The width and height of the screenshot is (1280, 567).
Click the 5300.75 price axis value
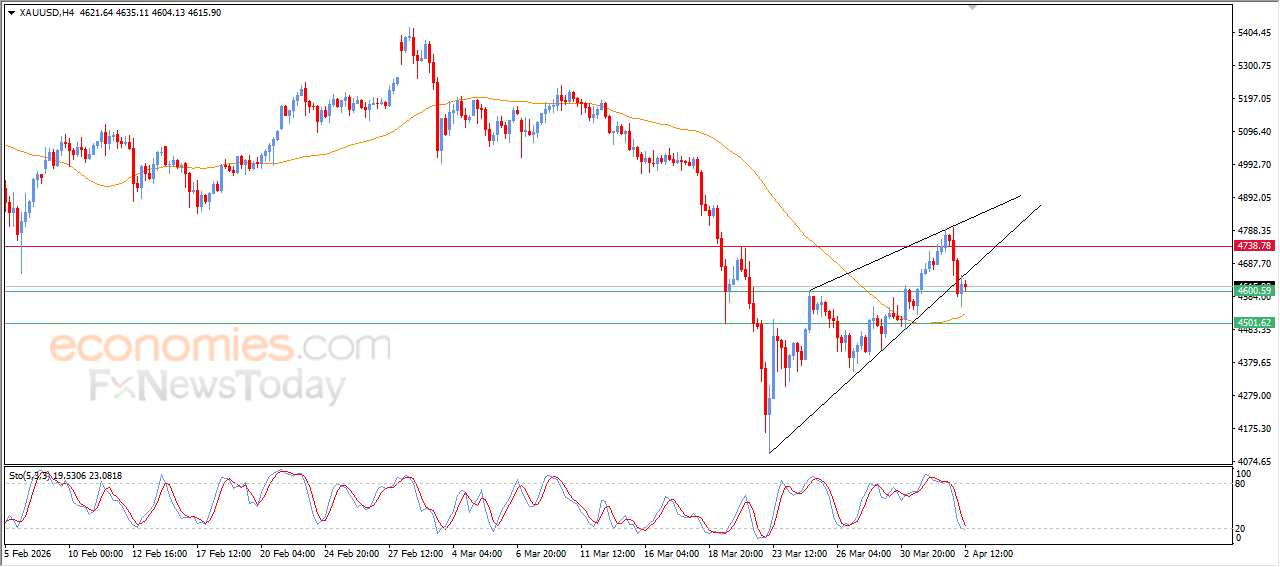pyautogui.click(x=1253, y=66)
